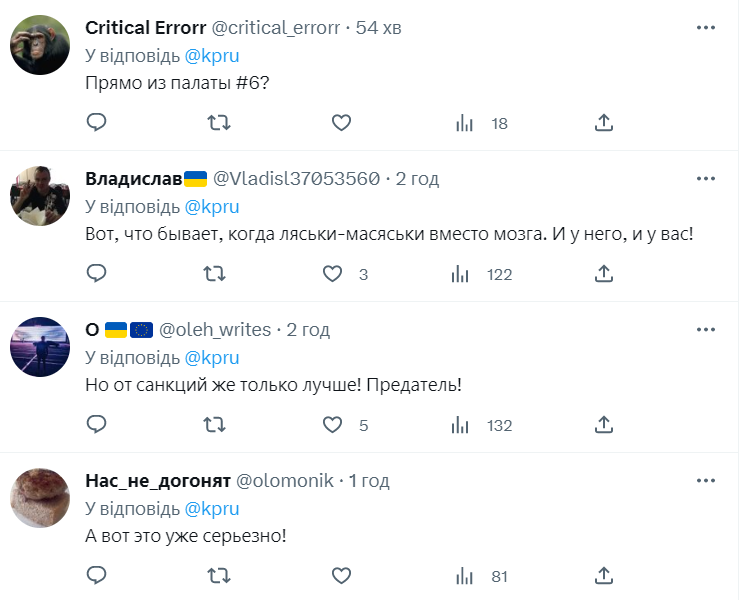This screenshot has width=741, height=600.
Task: Open @kpru link in Critical Errorr's reply
Action: click(213, 56)
